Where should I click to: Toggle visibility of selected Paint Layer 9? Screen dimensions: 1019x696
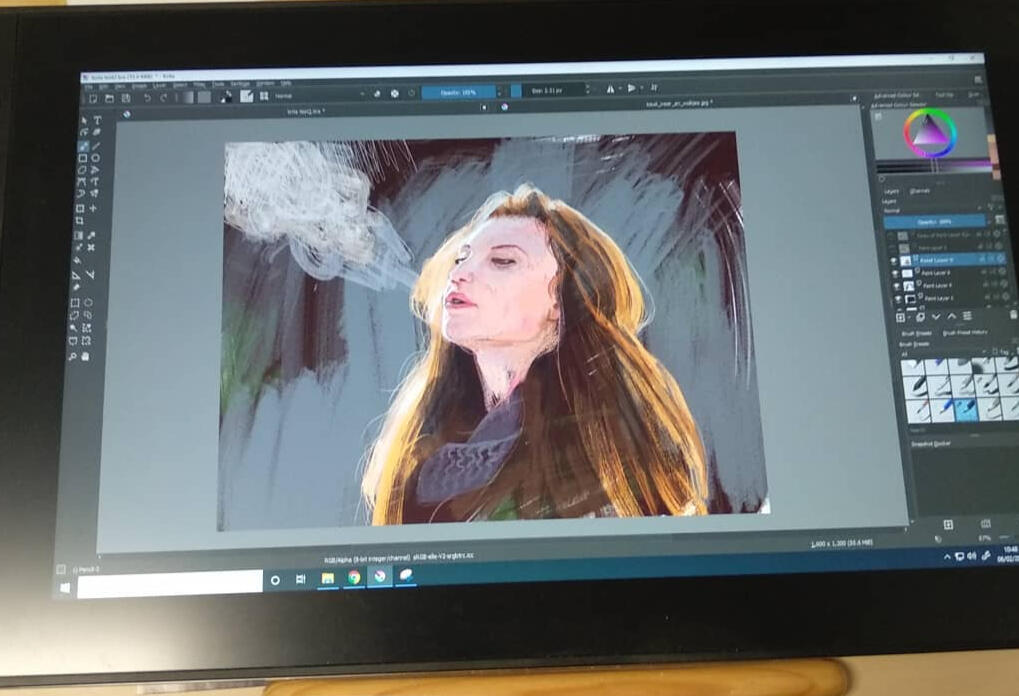click(894, 261)
